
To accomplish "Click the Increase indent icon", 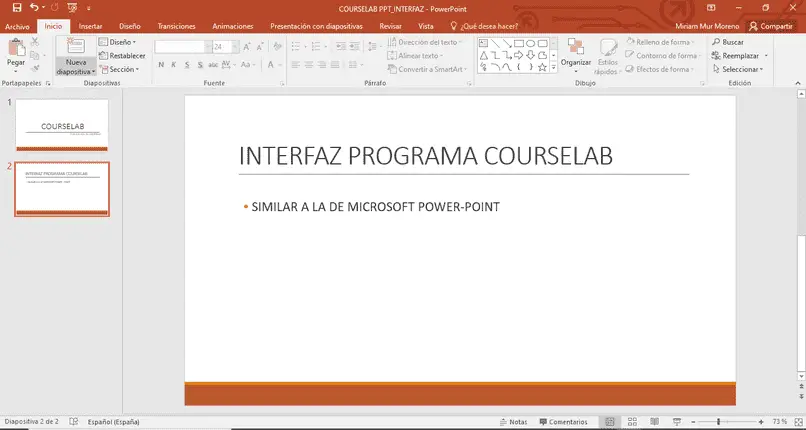I will pyautogui.click(x=354, y=47).
